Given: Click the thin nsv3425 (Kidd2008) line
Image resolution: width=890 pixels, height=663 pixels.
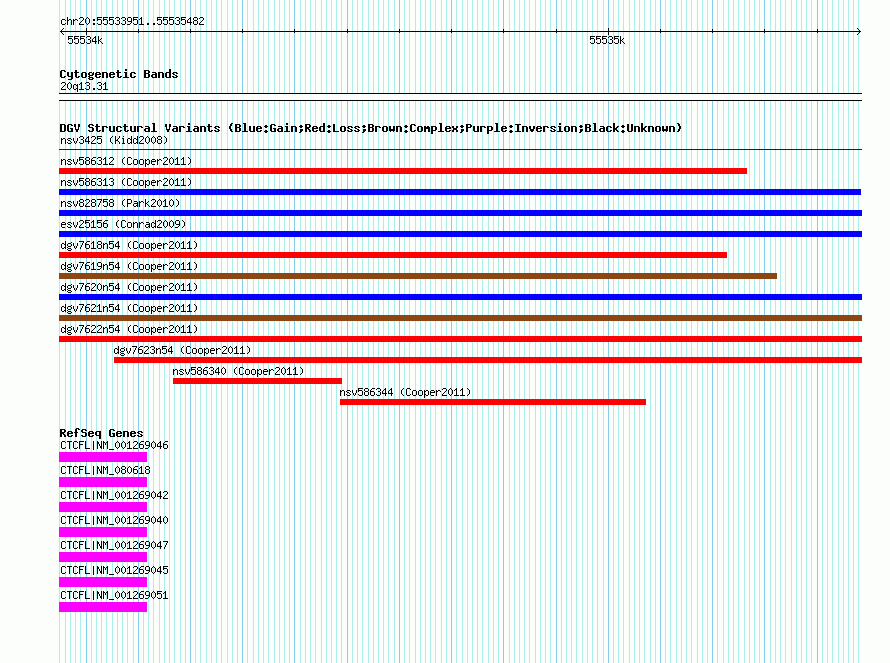Looking at the screenshot, I should [x=460, y=150].
